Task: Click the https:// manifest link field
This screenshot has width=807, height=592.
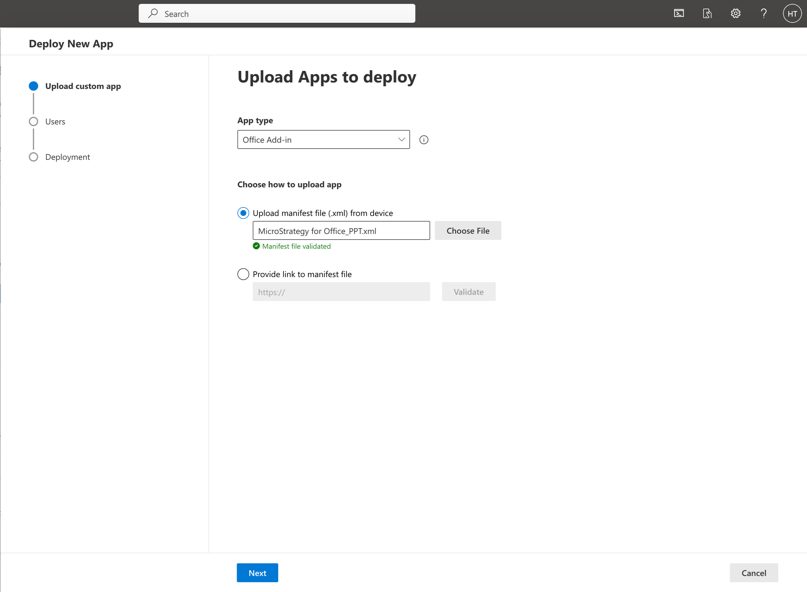Action: tap(341, 292)
